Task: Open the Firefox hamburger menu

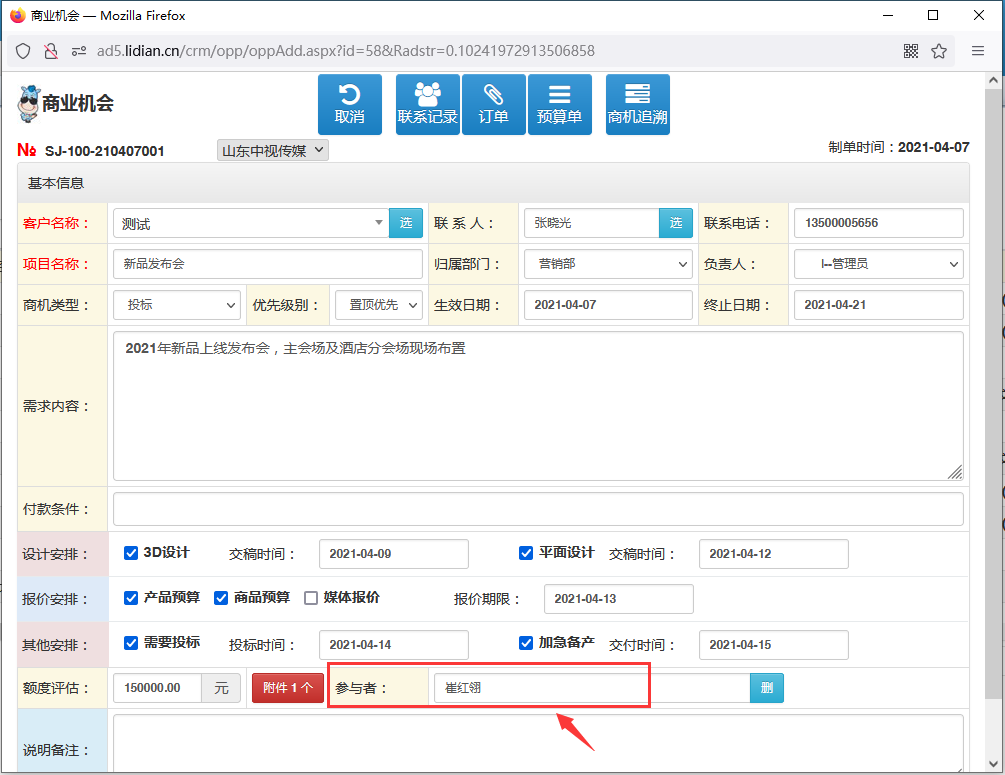Action: [x=977, y=51]
